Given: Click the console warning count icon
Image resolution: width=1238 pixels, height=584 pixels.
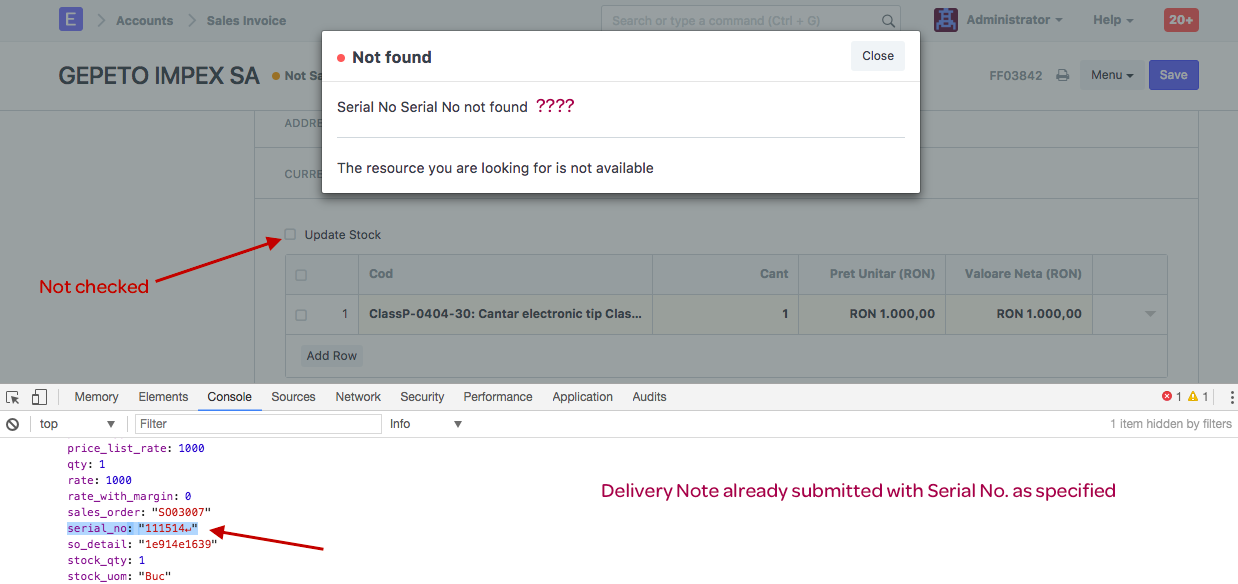Looking at the screenshot, I should 1193,397.
